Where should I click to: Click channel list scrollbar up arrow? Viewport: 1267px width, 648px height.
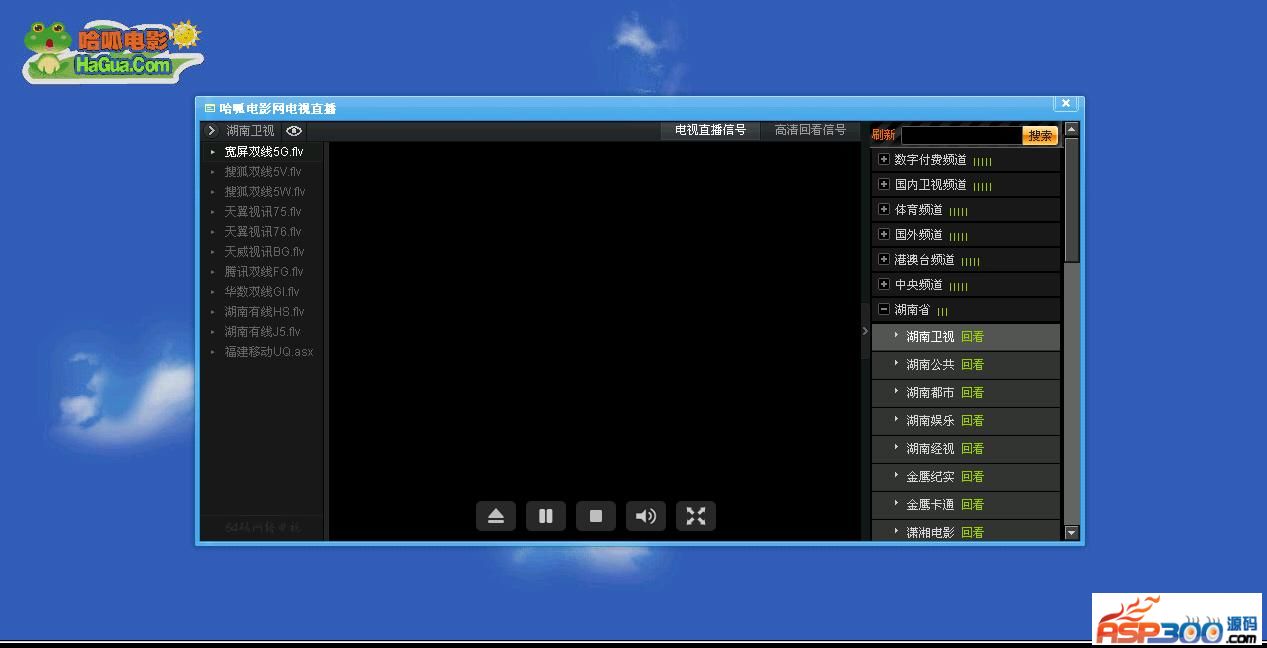pos(1072,129)
